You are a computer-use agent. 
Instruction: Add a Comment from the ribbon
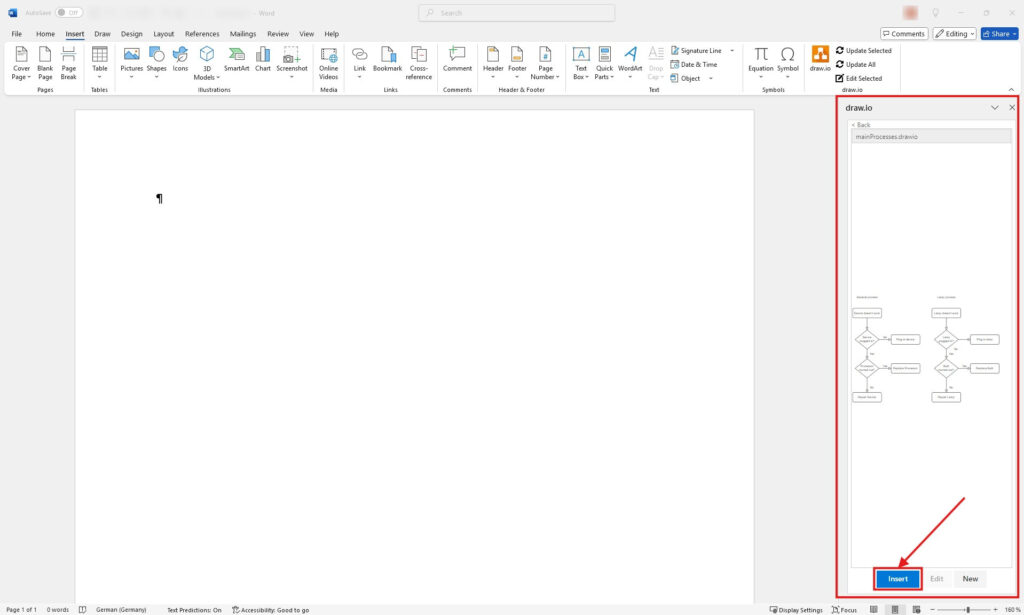pyautogui.click(x=457, y=59)
